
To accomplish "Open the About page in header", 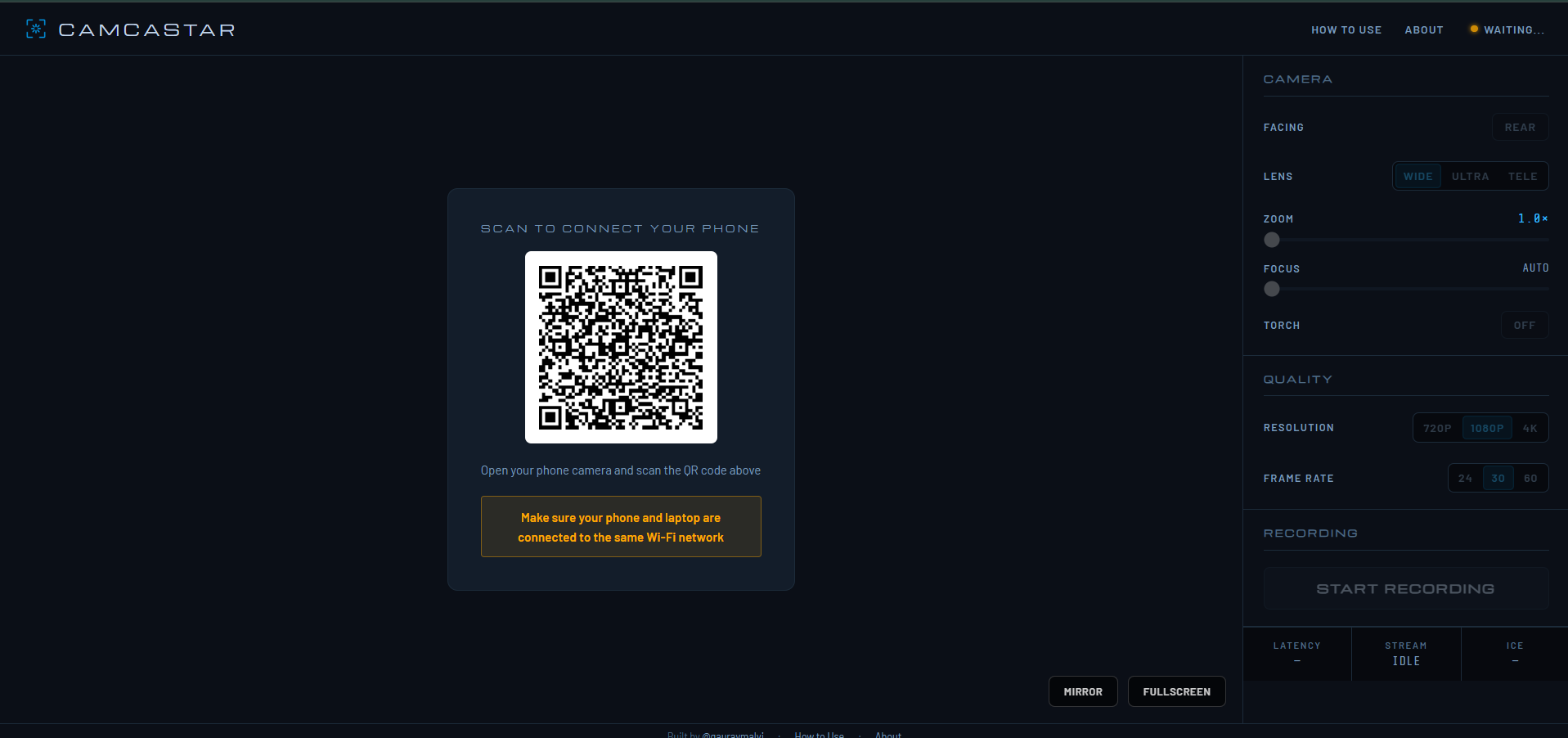I will click(x=1424, y=30).
